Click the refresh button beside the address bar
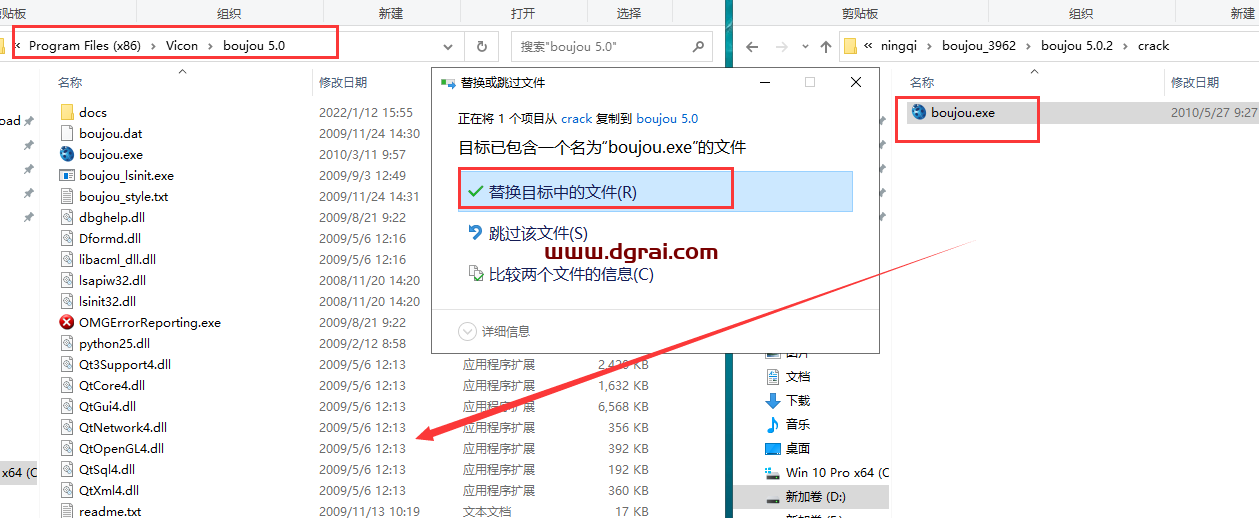1259x518 pixels. 481,46
